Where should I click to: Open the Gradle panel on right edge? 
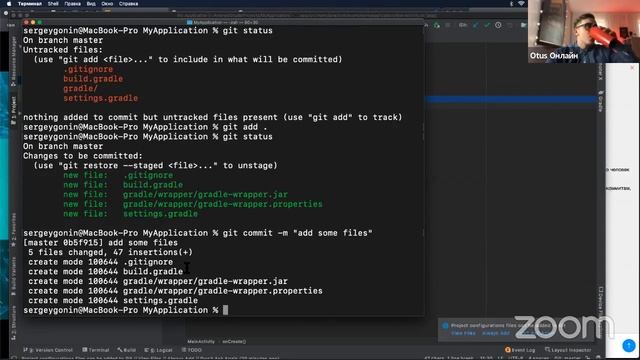600,101
